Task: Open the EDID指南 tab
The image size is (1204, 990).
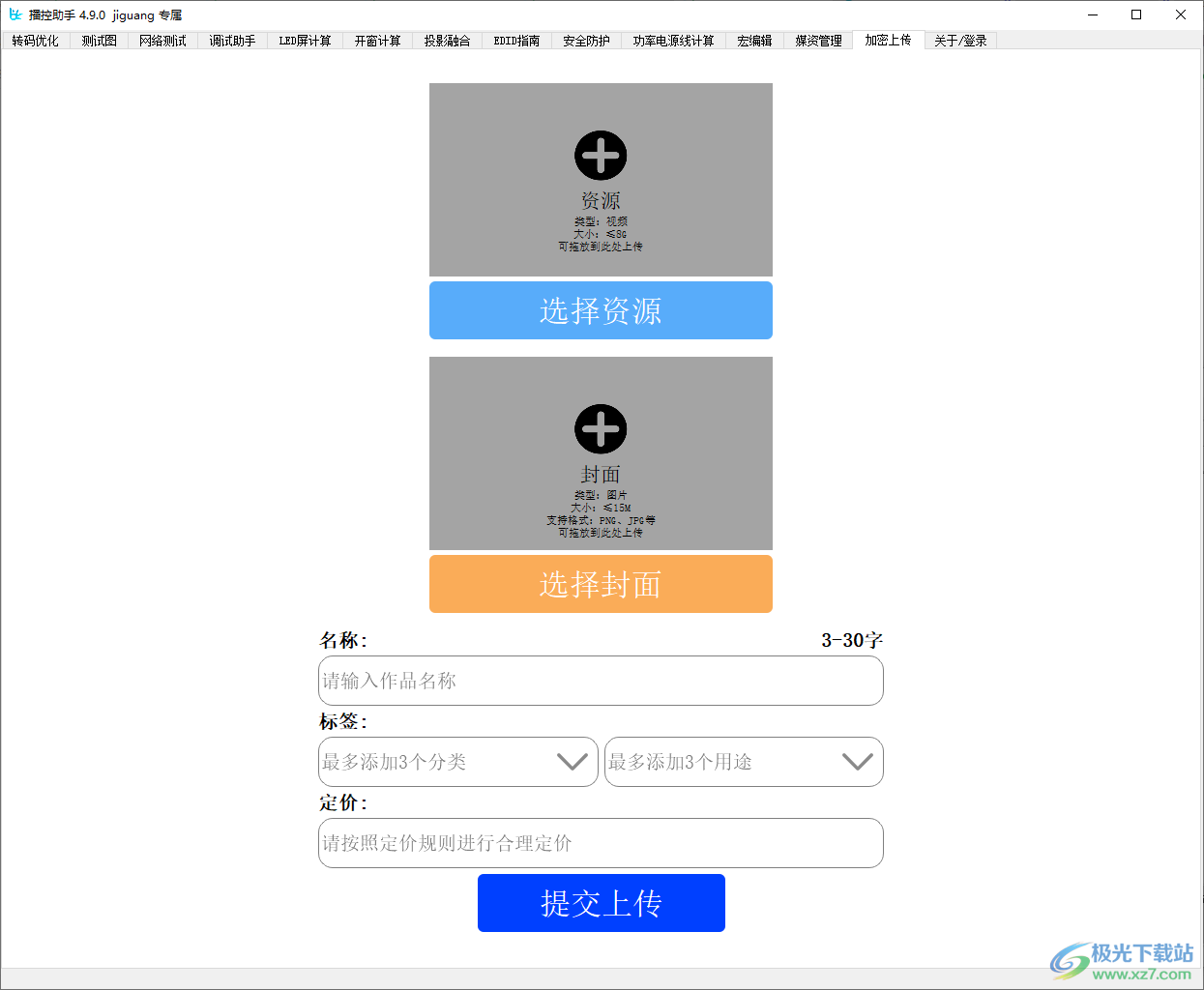Action: point(516,41)
